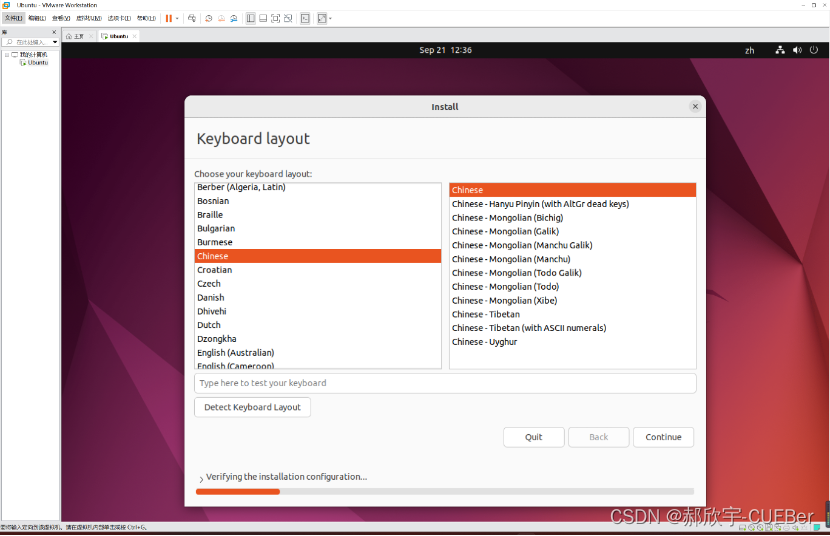This screenshot has height=536, width=830.
Task: Open the snapshot manager icon
Action: (x=233, y=19)
